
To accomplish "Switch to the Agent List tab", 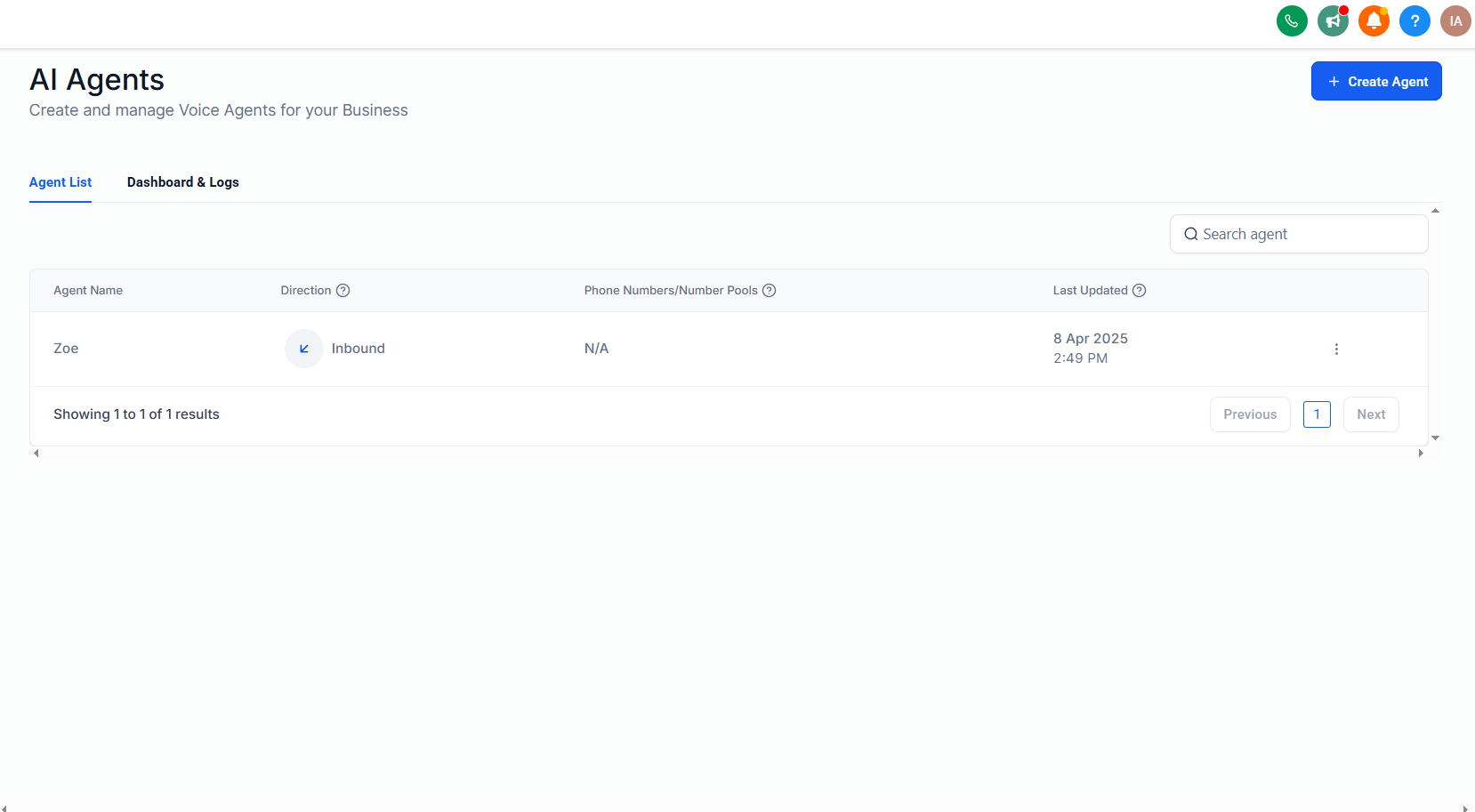I will [60, 182].
